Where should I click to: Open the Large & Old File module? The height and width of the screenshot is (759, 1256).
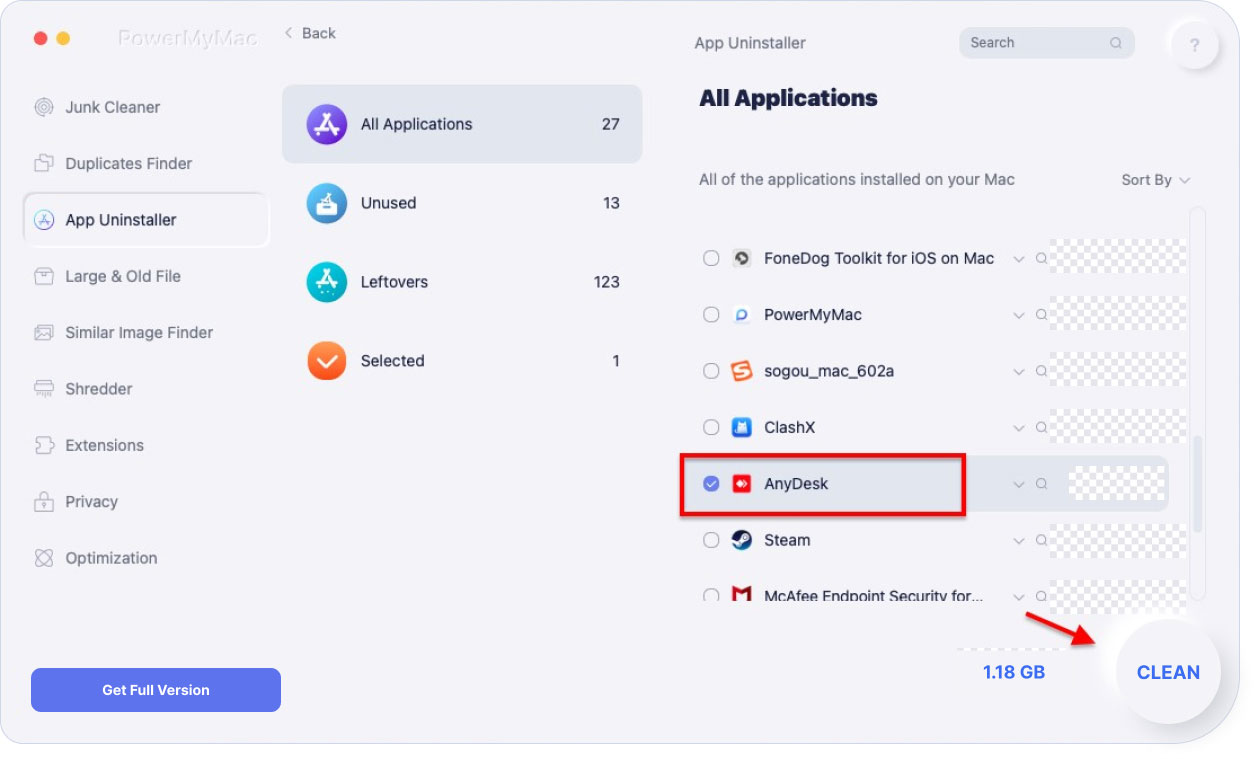[146, 276]
